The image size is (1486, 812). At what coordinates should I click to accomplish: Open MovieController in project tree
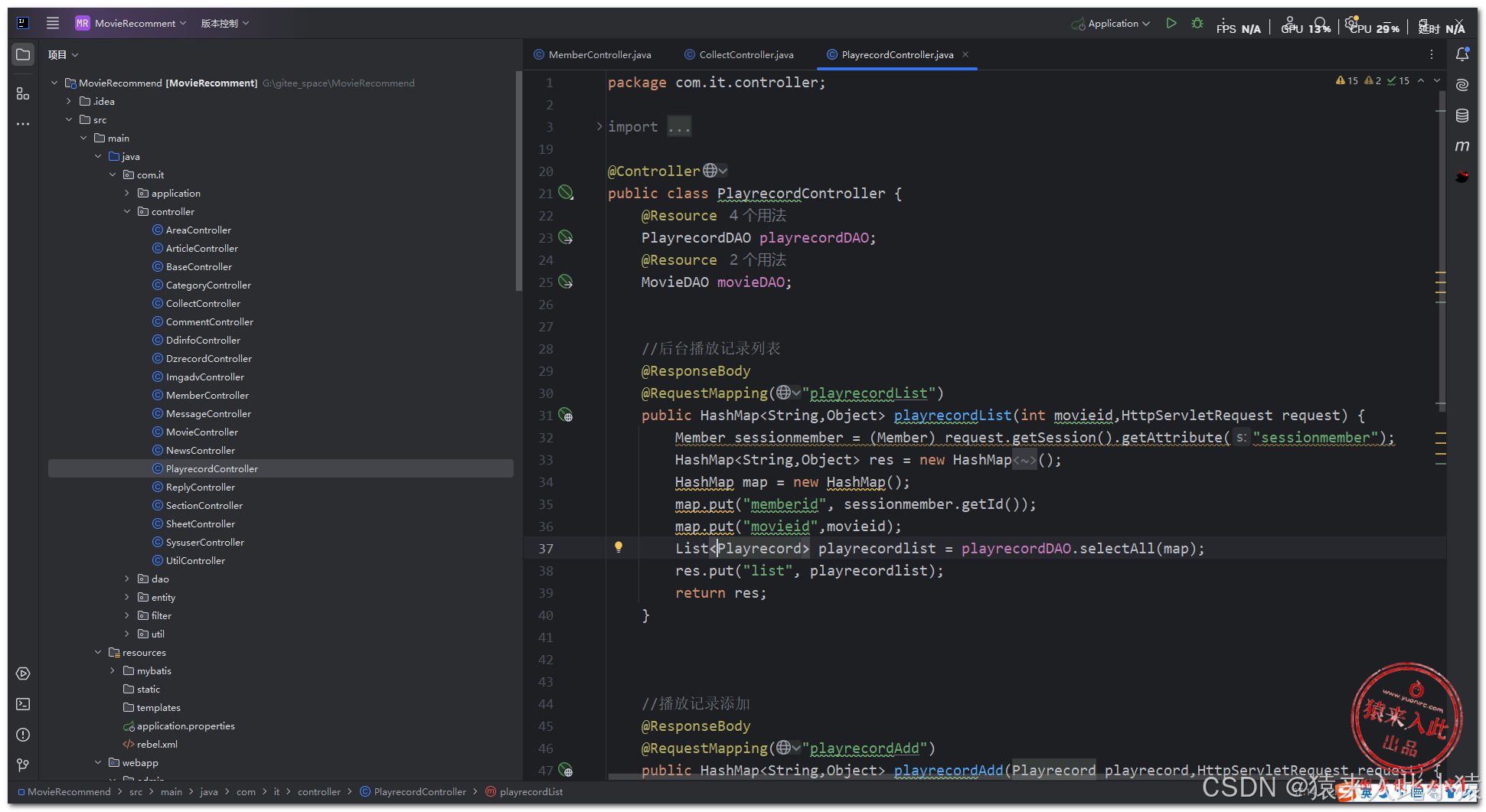click(202, 432)
